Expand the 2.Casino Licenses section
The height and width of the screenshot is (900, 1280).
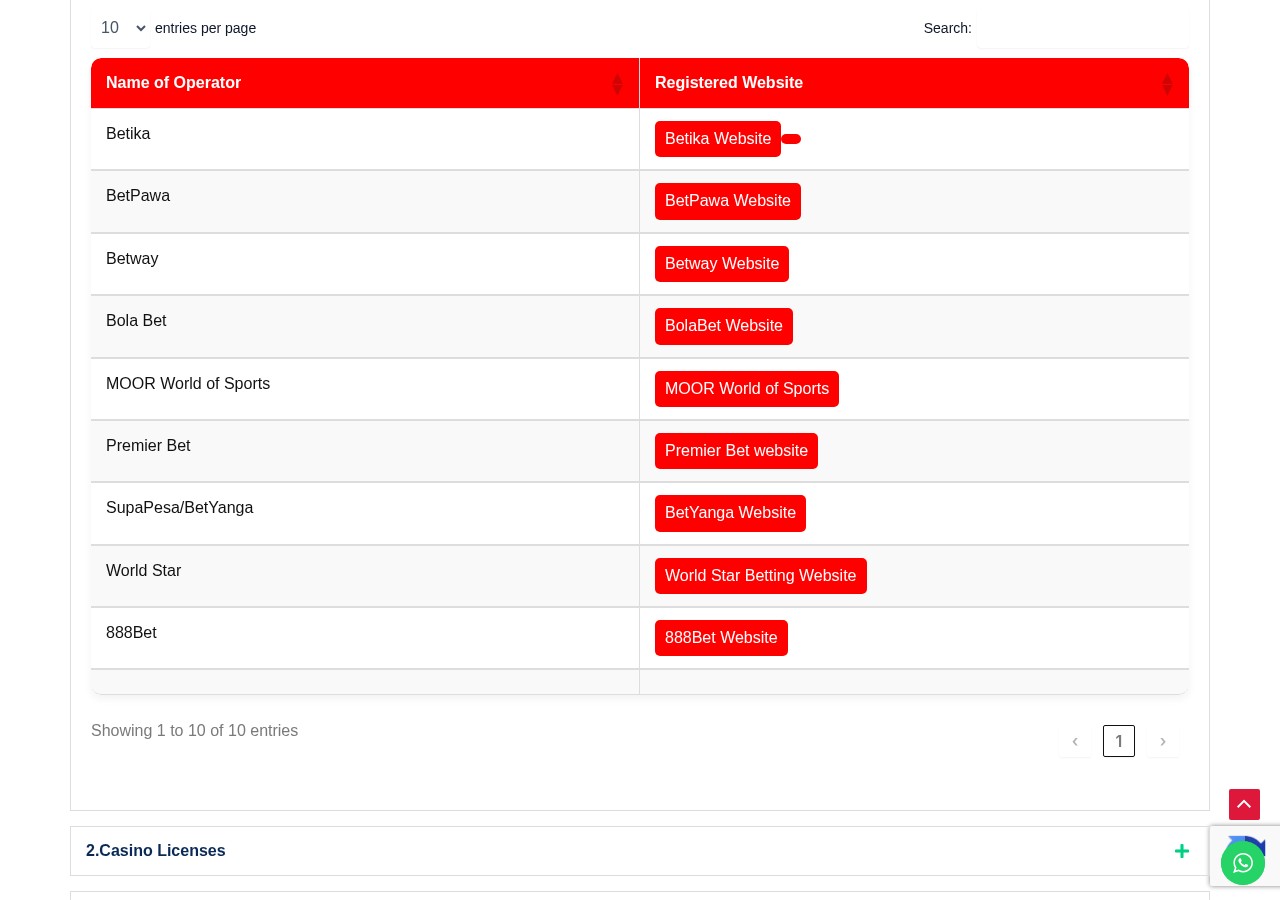click(640, 851)
